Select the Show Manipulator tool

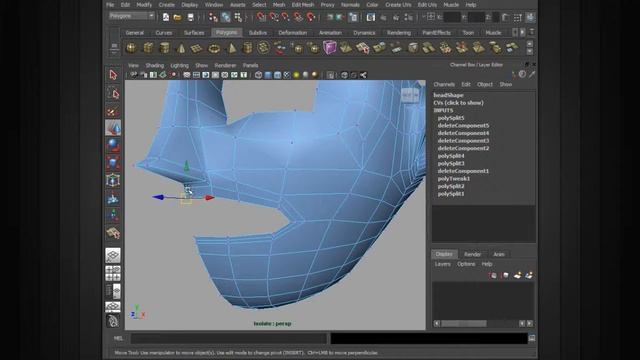pos(113,216)
